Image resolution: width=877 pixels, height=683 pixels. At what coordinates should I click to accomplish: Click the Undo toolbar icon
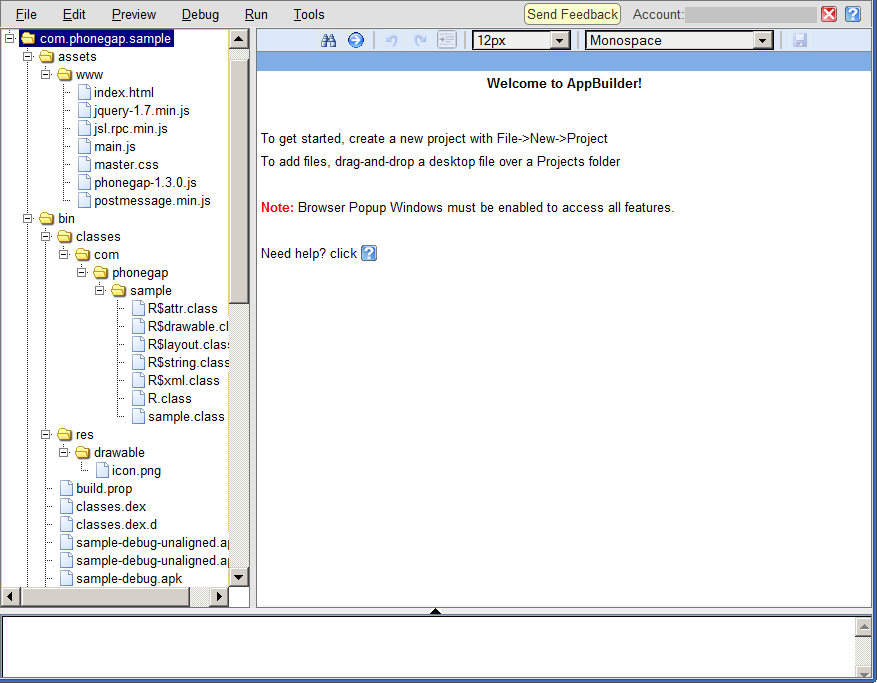[x=392, y=40]
